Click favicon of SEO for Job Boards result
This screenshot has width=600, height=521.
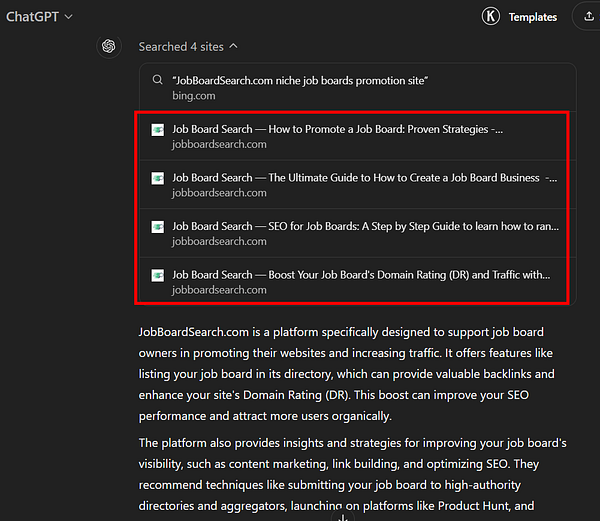[157, 227]
